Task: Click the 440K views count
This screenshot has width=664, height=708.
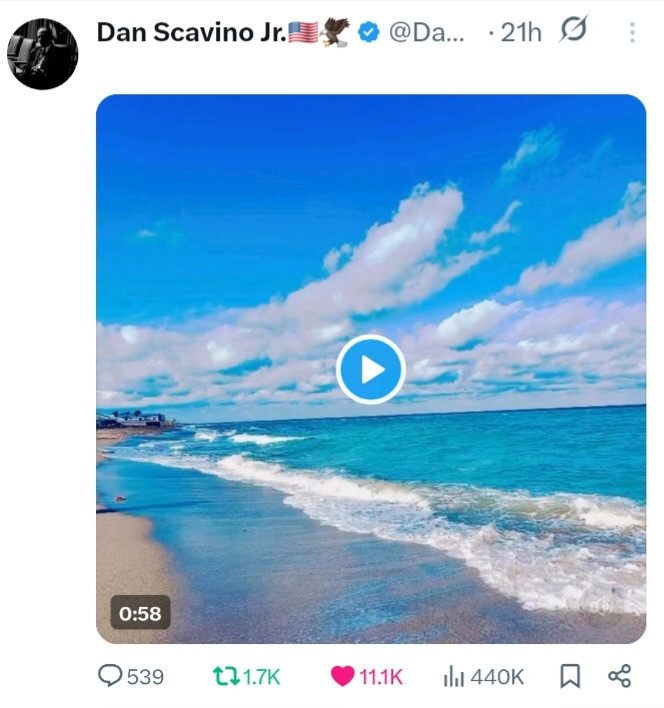Action: click(497, 677)
